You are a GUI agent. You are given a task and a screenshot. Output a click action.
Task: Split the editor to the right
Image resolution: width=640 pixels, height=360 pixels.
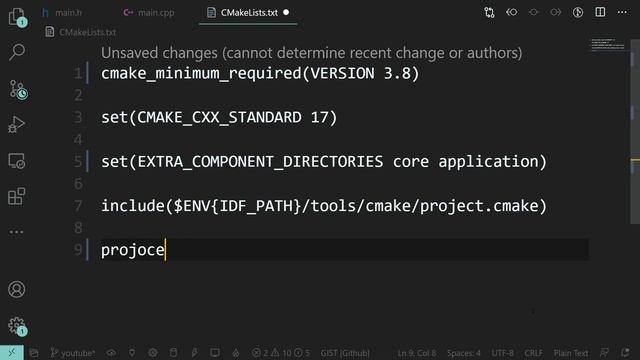pos(600,12)
